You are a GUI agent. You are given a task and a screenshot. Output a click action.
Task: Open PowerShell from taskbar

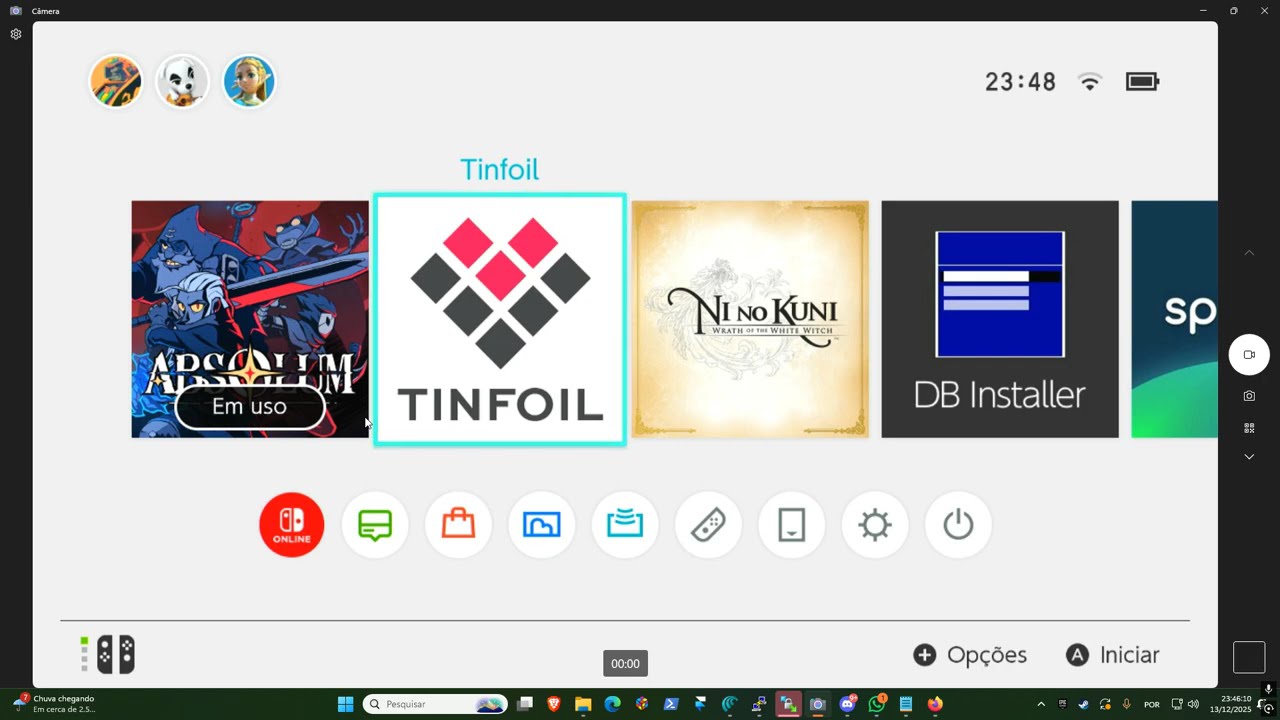(x=671, y=704)
